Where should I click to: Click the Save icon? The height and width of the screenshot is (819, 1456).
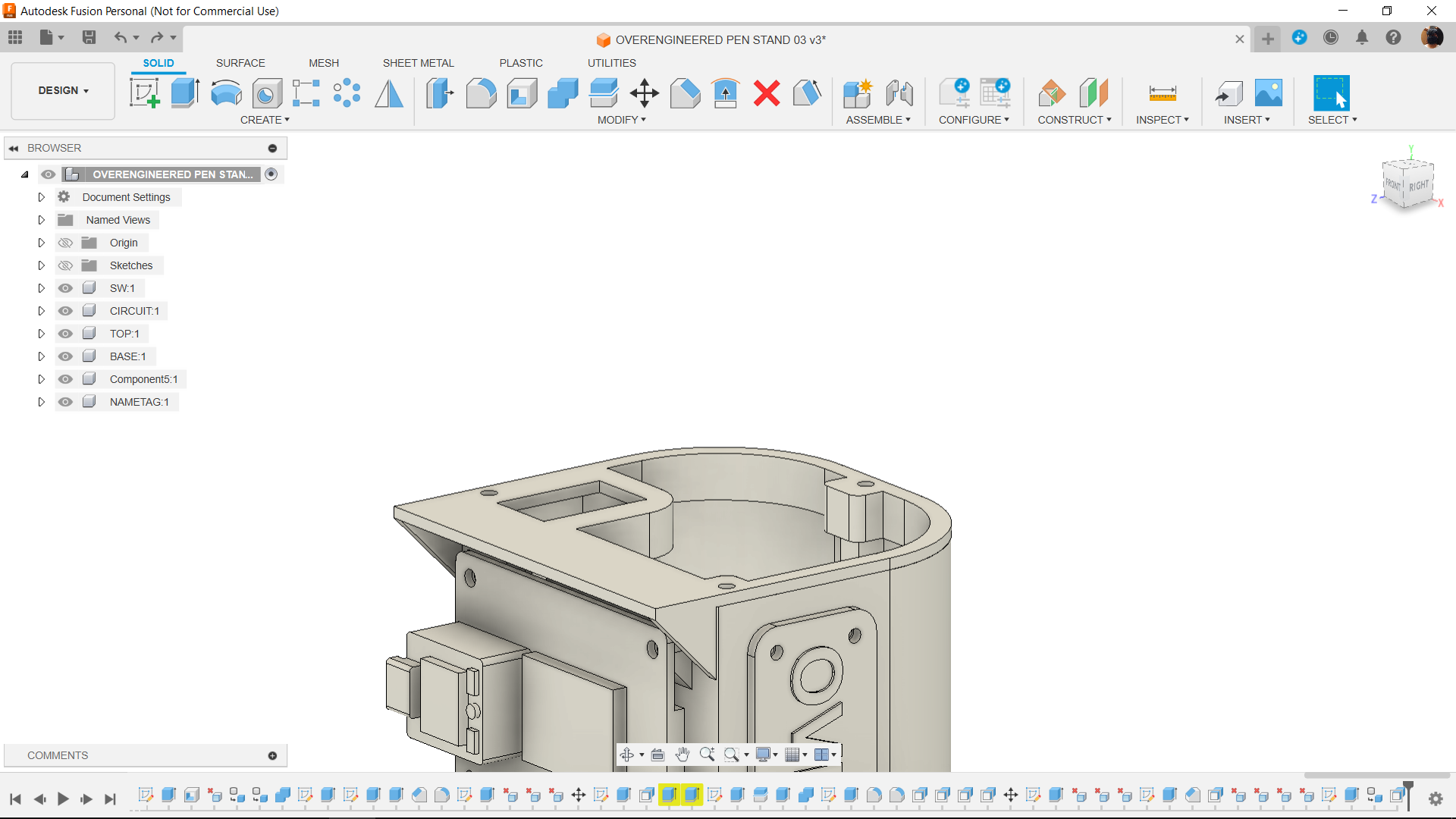(x=89, y=37)
